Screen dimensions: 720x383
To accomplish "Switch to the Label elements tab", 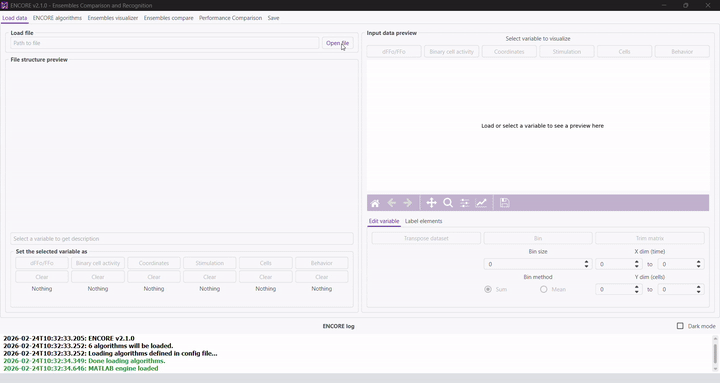I will point(423,221).
